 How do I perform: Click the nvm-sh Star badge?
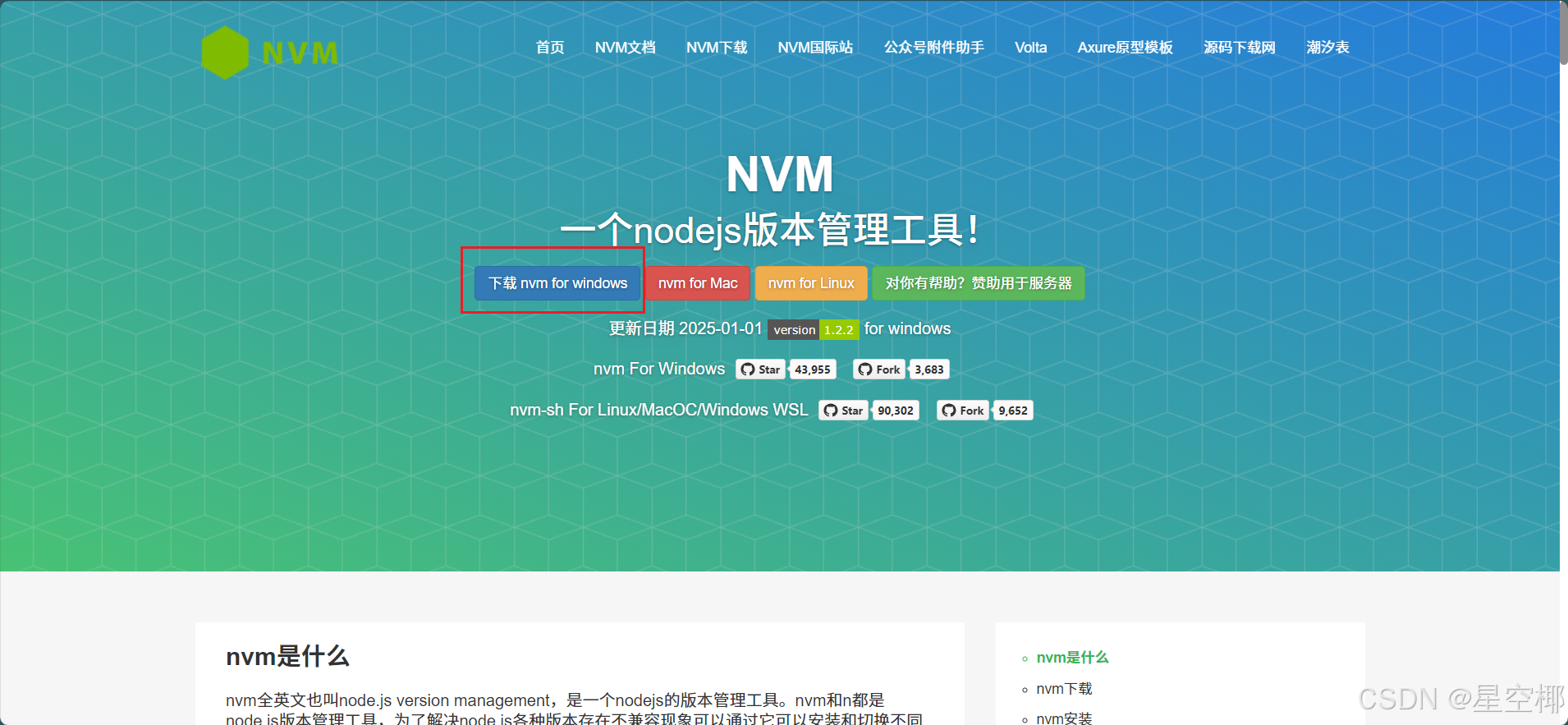[843, 411]
